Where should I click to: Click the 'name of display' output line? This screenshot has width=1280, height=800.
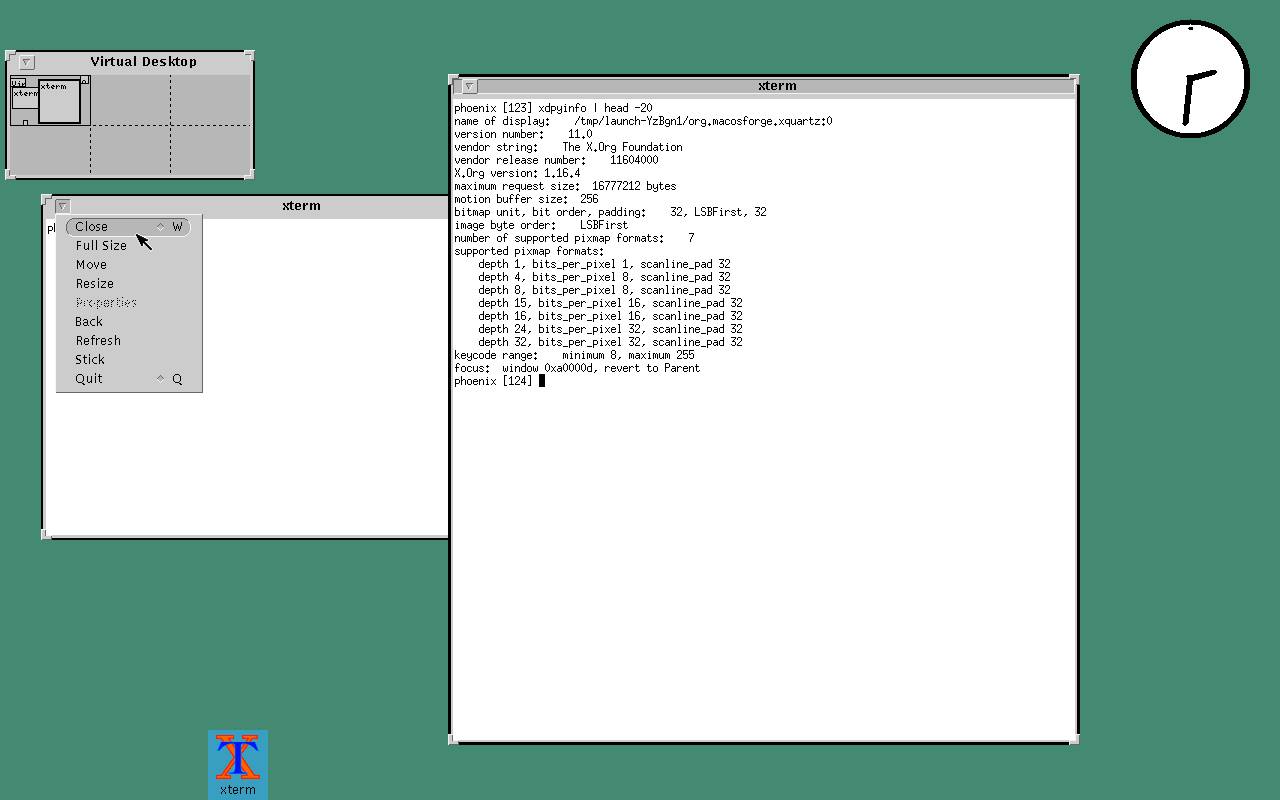pos(643,121)
